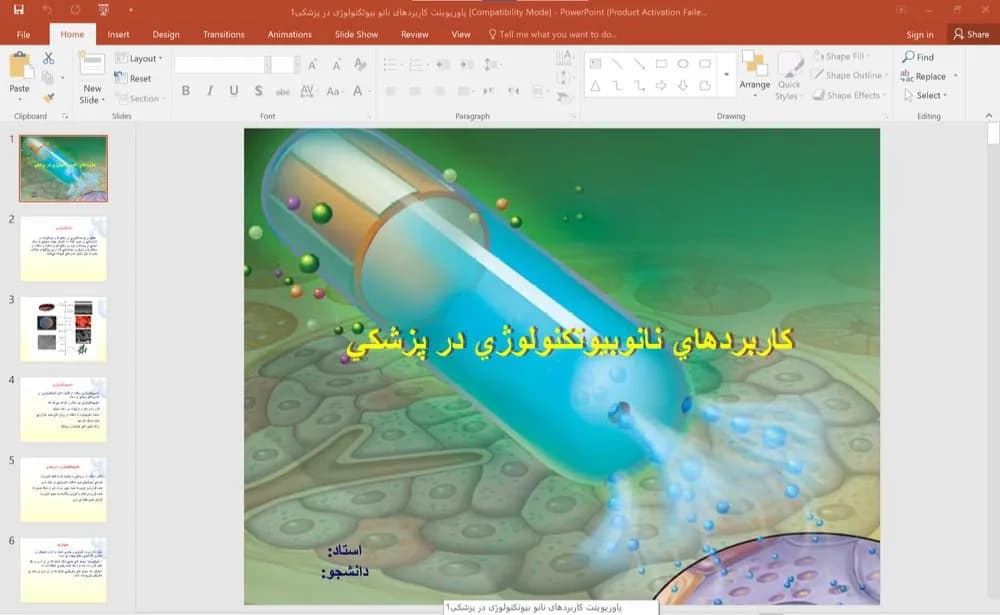Select the Down Arrow shape in gallery

click(683, 85)
